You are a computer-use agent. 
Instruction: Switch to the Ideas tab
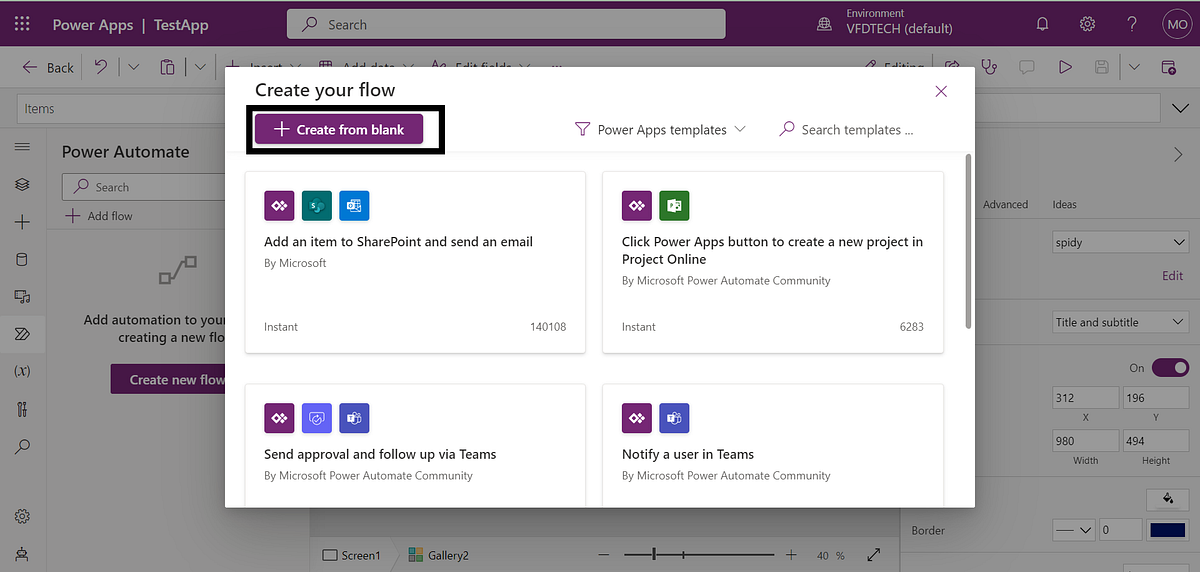coord(1064,204)
